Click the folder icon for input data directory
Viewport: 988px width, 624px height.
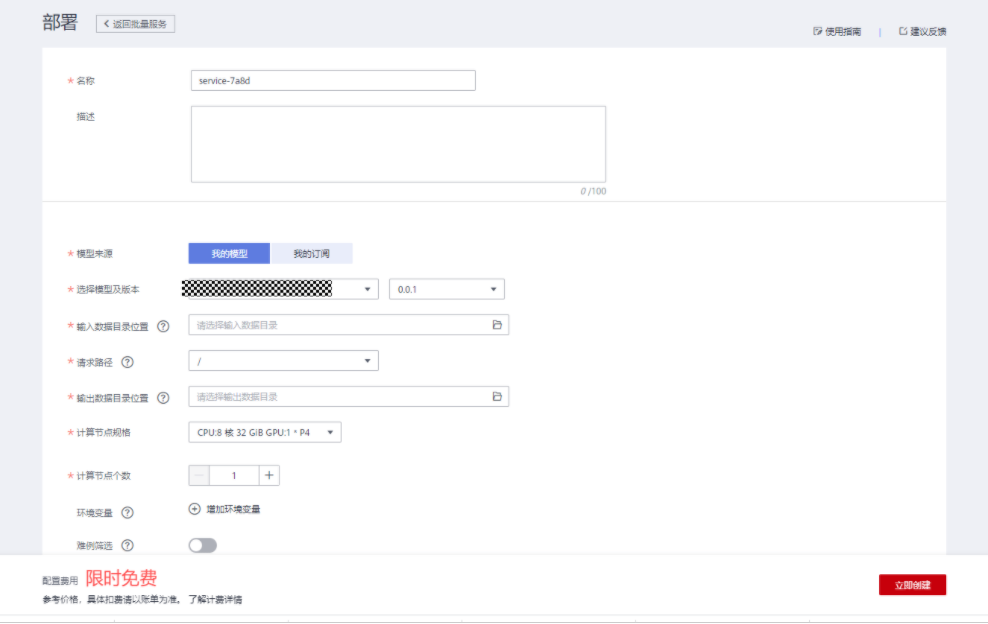(x=497, y=325)
